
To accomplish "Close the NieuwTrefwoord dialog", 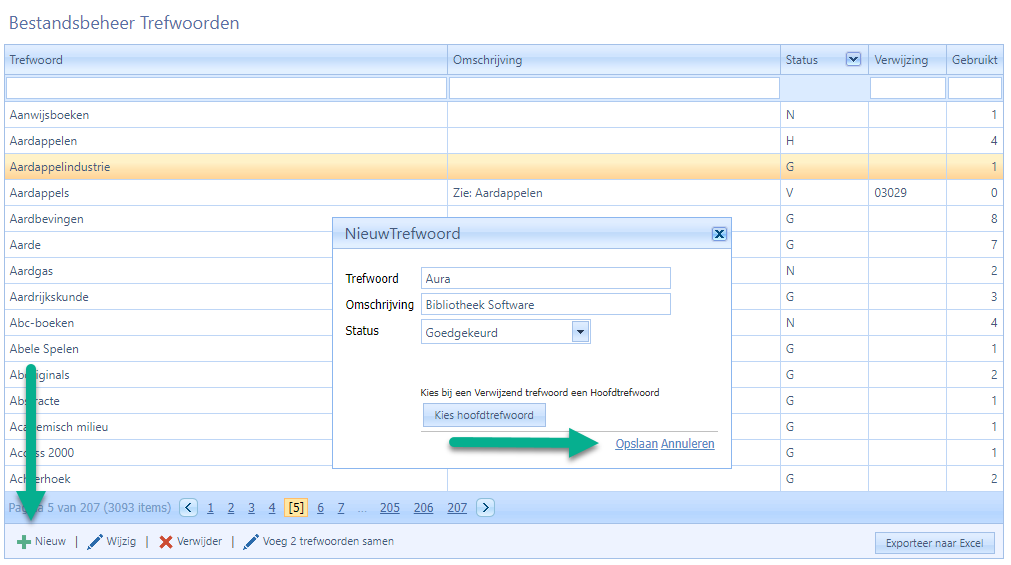I will click(x=718, y=234).
